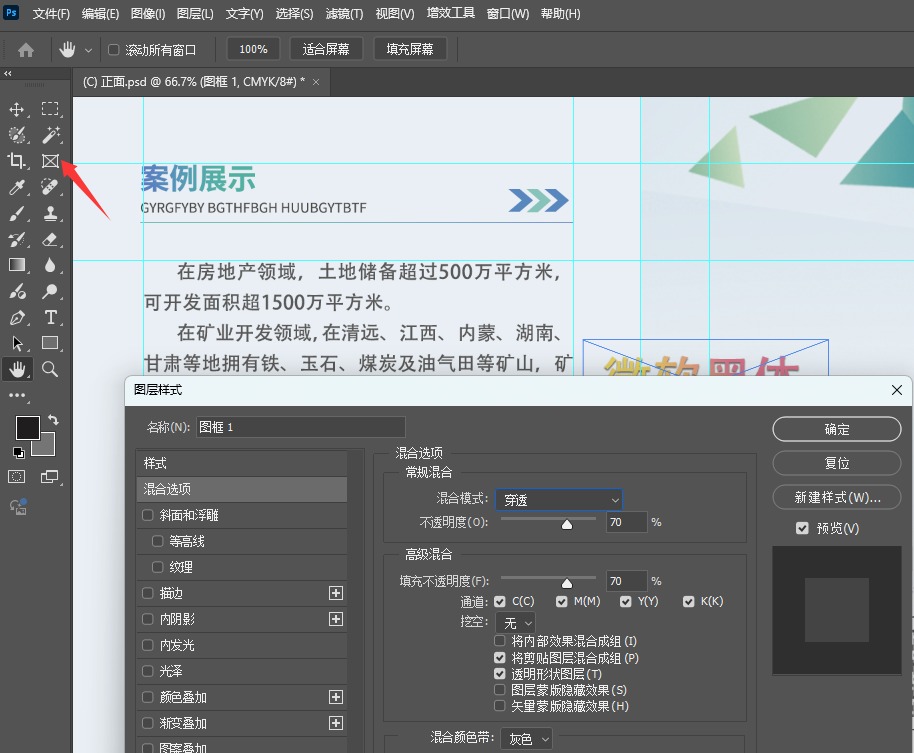Select the Move tool
The image size is (914, 753).
pyautogui.click(x=17, y=109)
